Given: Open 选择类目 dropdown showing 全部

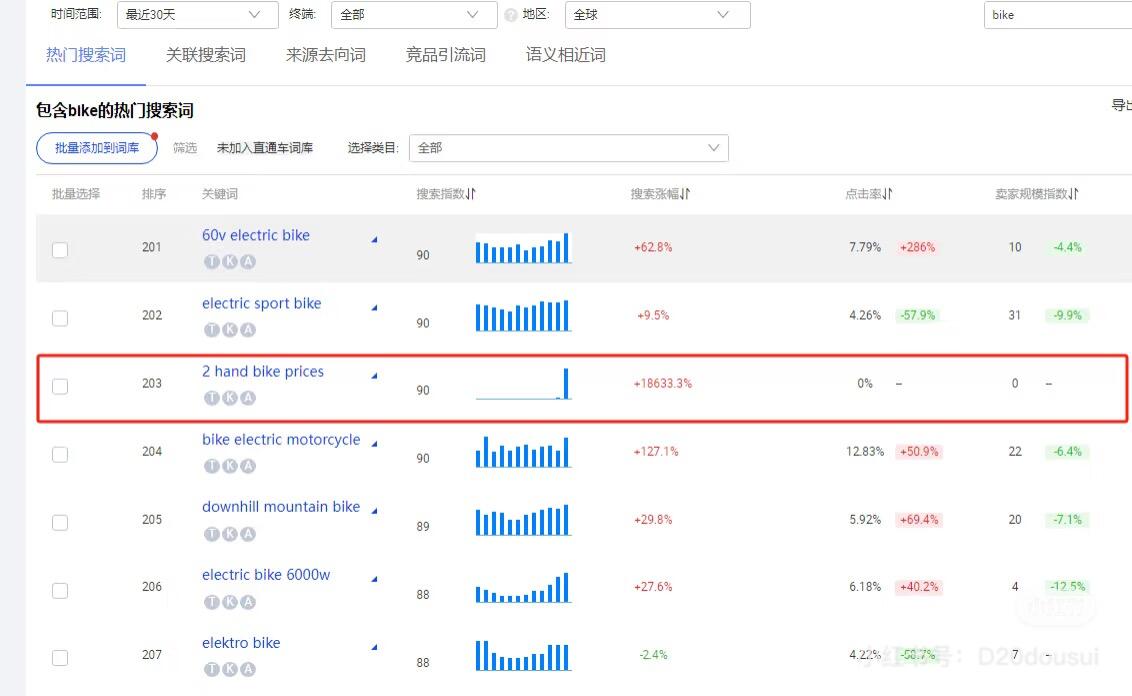Looking at the screenshot, I should pos(569,148).
